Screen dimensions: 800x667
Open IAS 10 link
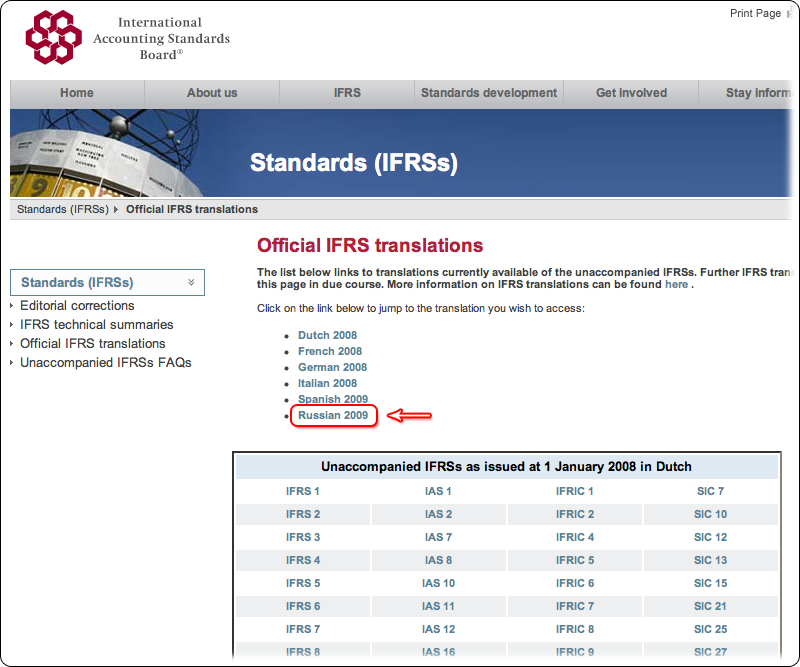click(x=438, y=583)
